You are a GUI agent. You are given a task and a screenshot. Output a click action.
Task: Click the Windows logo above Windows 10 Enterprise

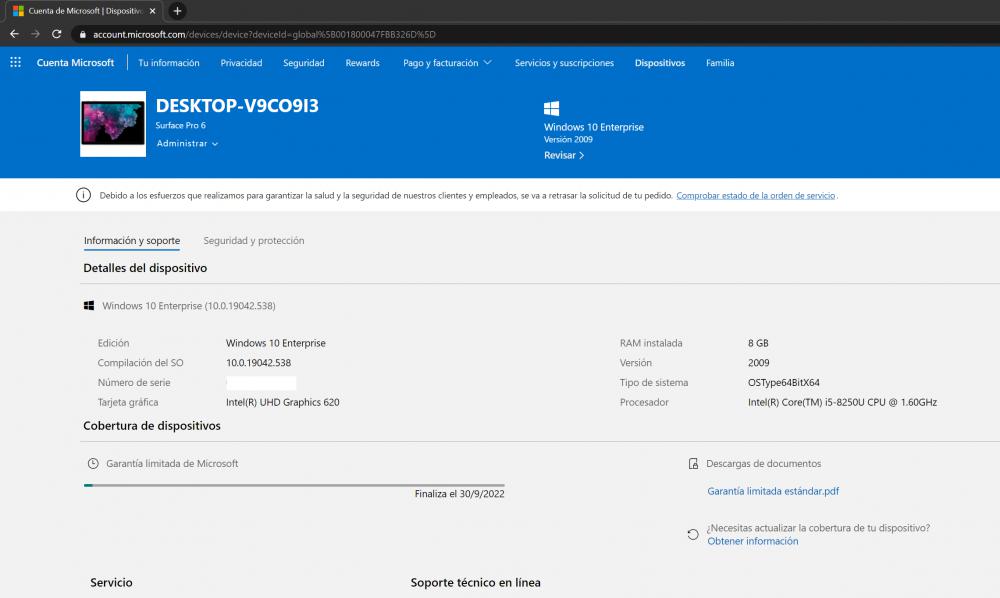click(552, 108)
